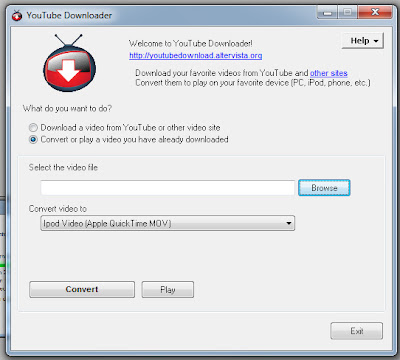Click the Exit button
Screen dimensions: 400x360
357,331
